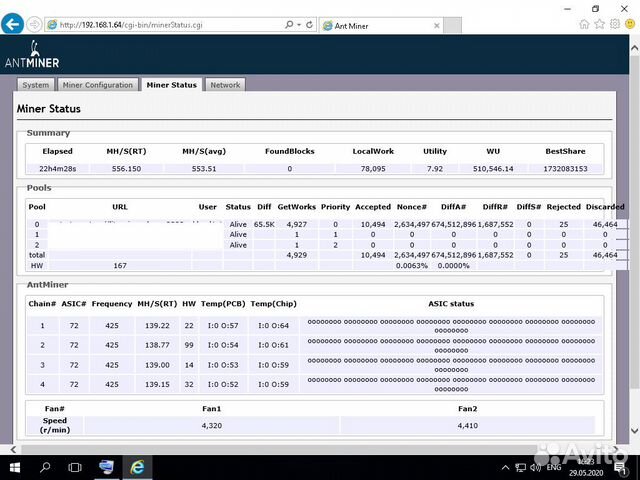This screenshot has height=480, width=640.
Task: Click Utility value 7.92
Action: pos(435,169)
